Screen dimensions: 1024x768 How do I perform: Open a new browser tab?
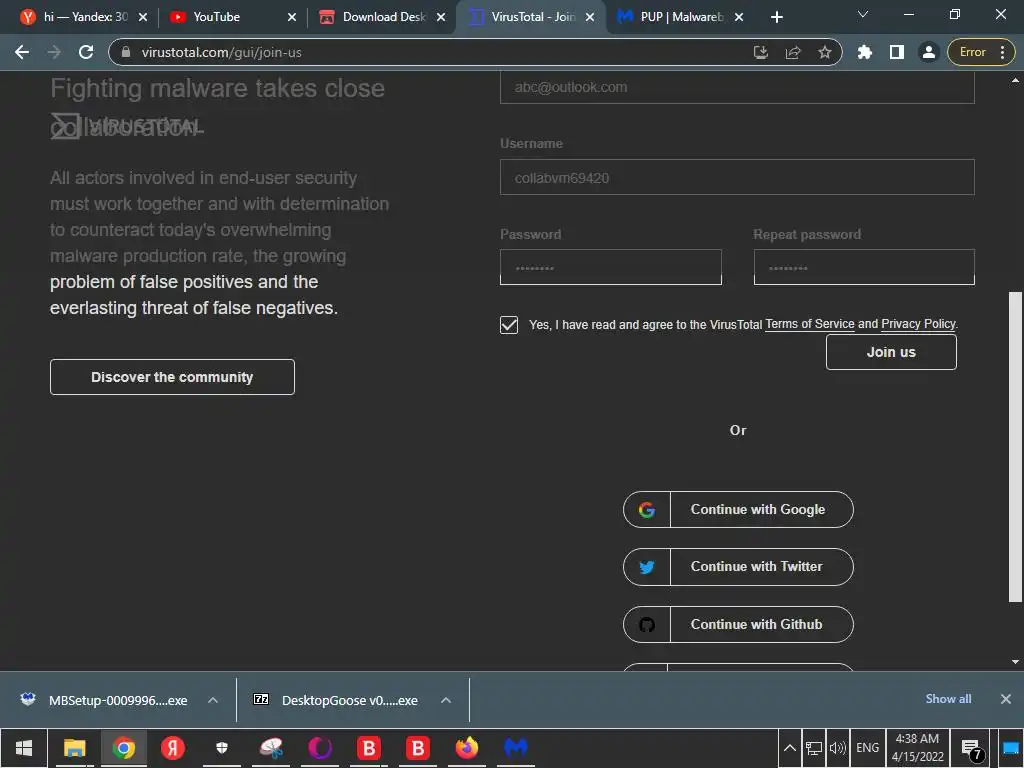(776, 18)
